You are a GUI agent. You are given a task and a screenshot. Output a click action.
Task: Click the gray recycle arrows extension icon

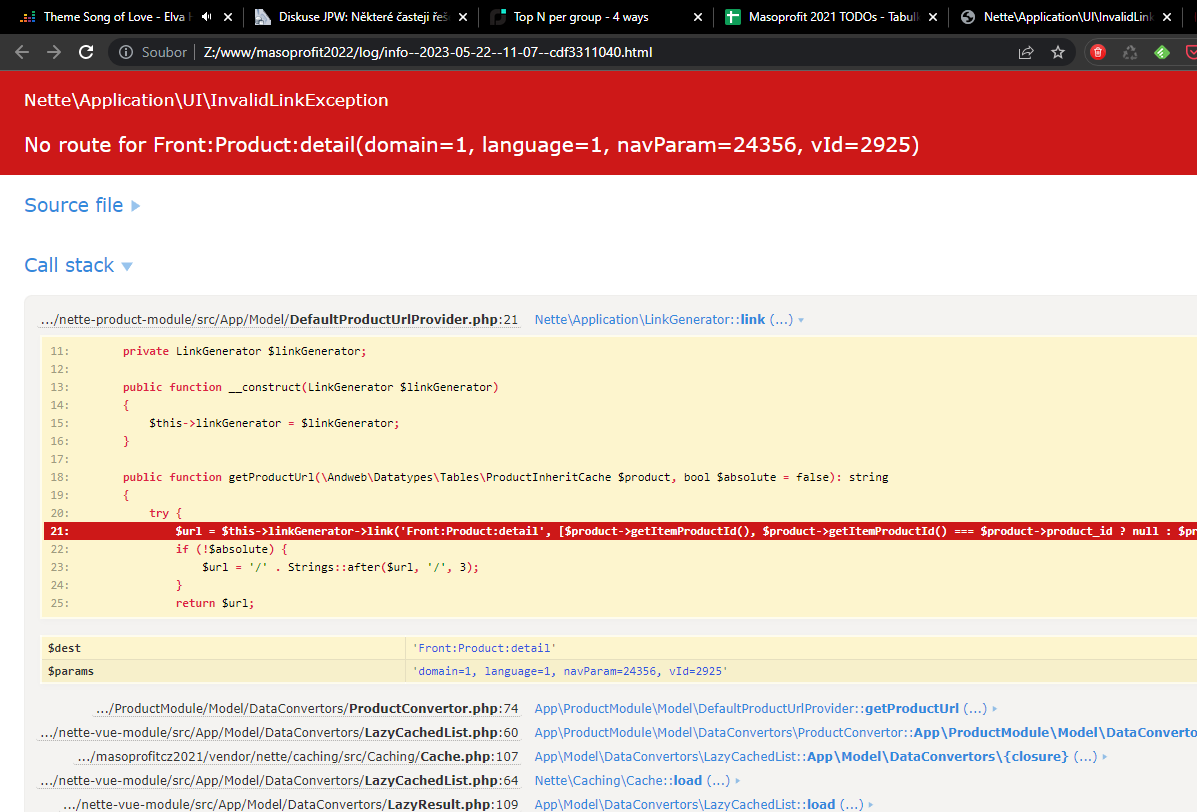pos(1130,52)
